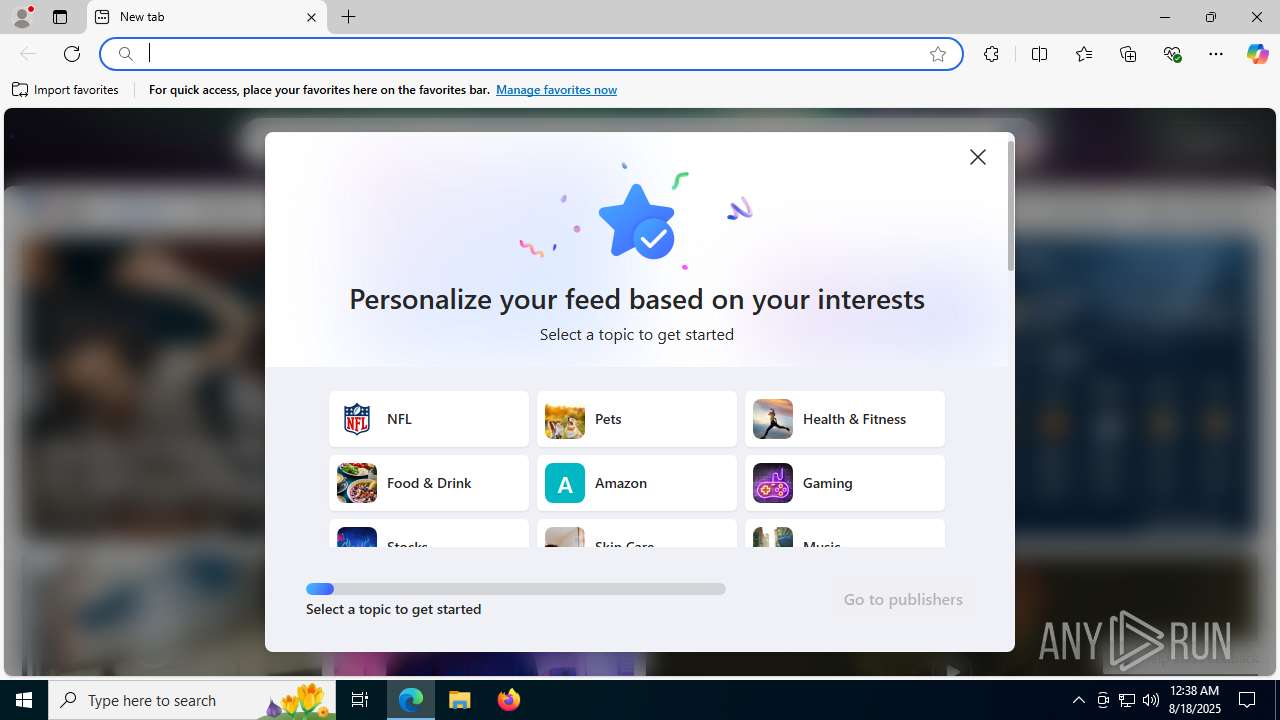Open the Collections icon
Screen dimensions: 1280x720
pyautogui.click(x=1128, y=54)
